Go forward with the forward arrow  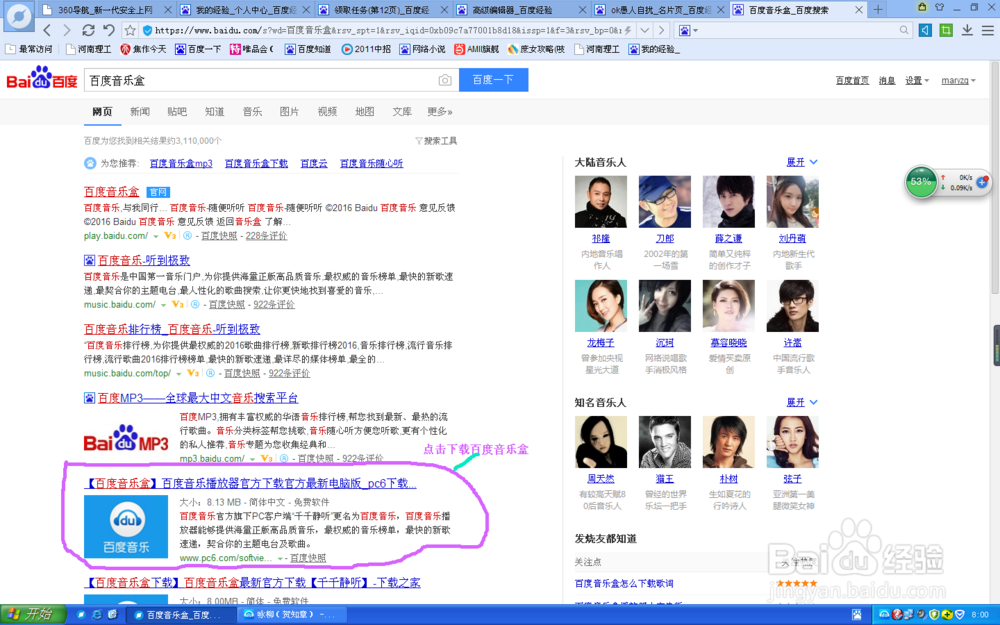[x=66, y=30]
